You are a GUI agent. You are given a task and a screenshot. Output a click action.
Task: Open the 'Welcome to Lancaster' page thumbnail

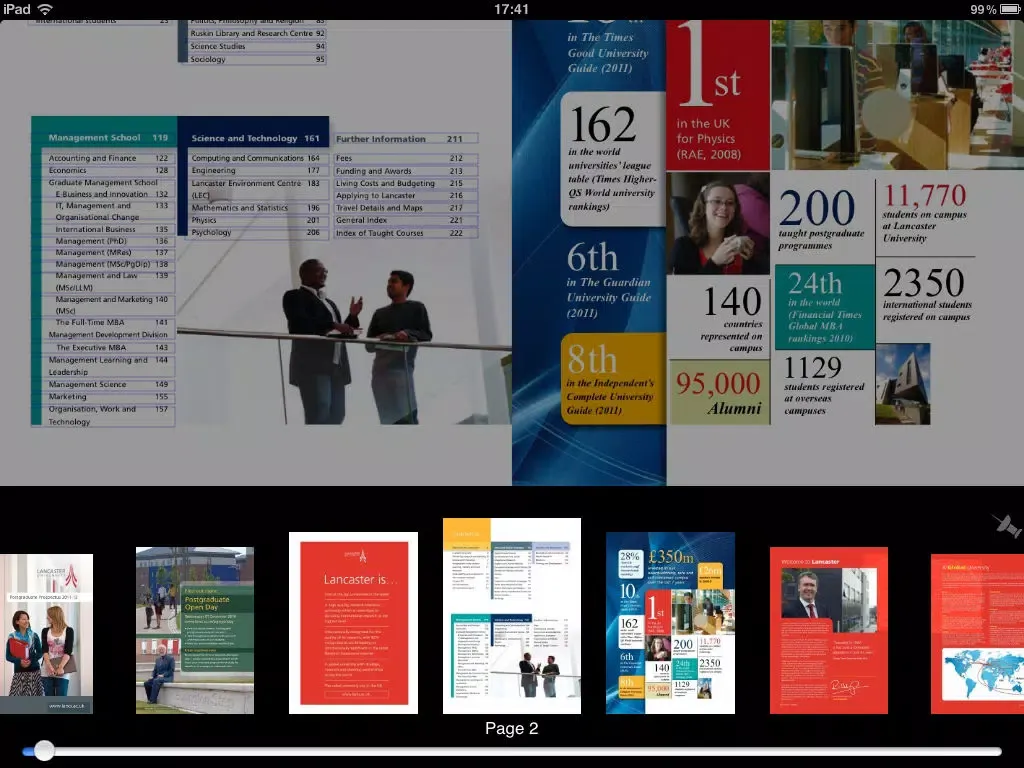tap(829, 630)
